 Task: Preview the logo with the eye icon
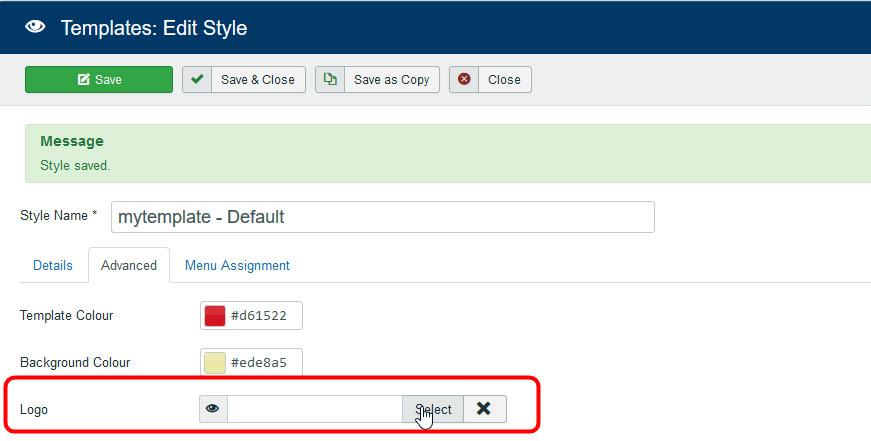pos(213,409)
